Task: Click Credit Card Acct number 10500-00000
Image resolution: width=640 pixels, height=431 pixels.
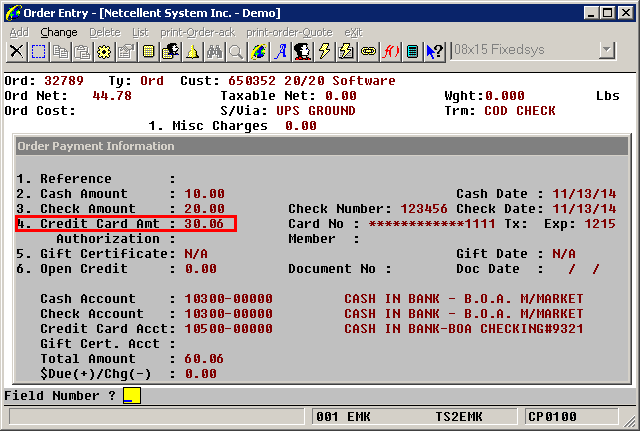Action: point(228,329)
